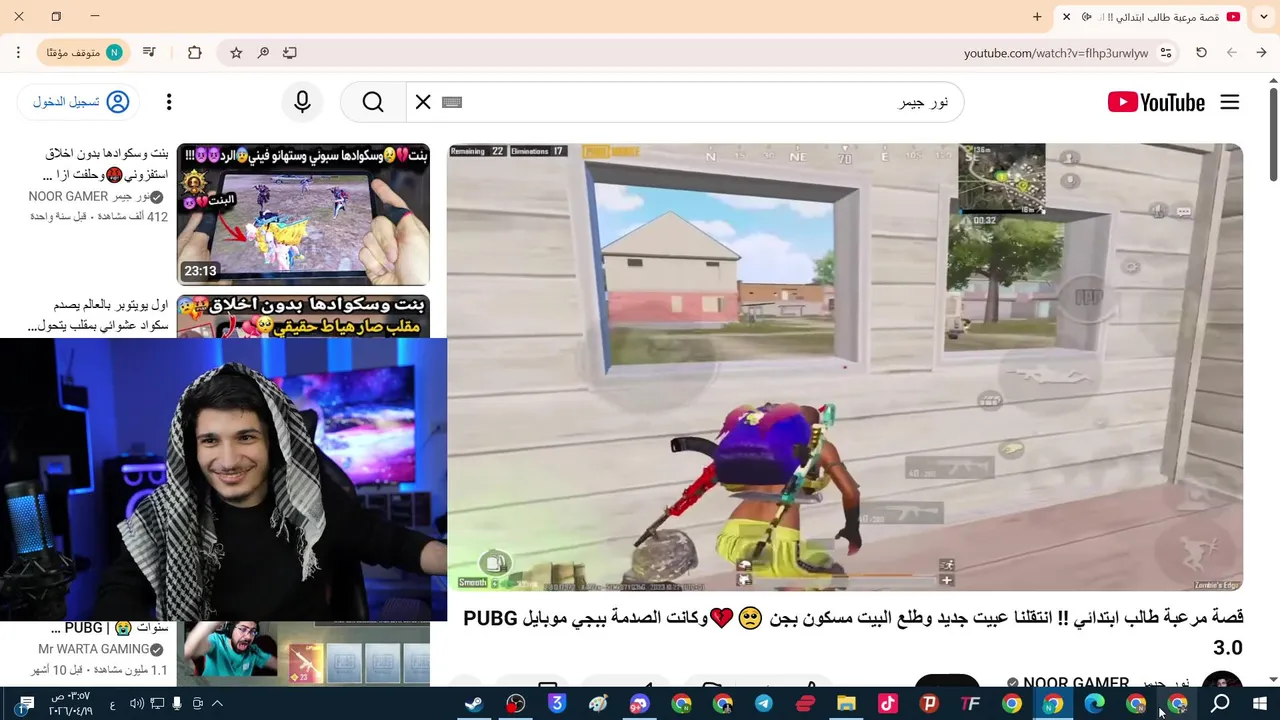Image resolution: width=1280 pixels, height=720 pixels.
Task: Reload the page
Action: pos(1201,53)
